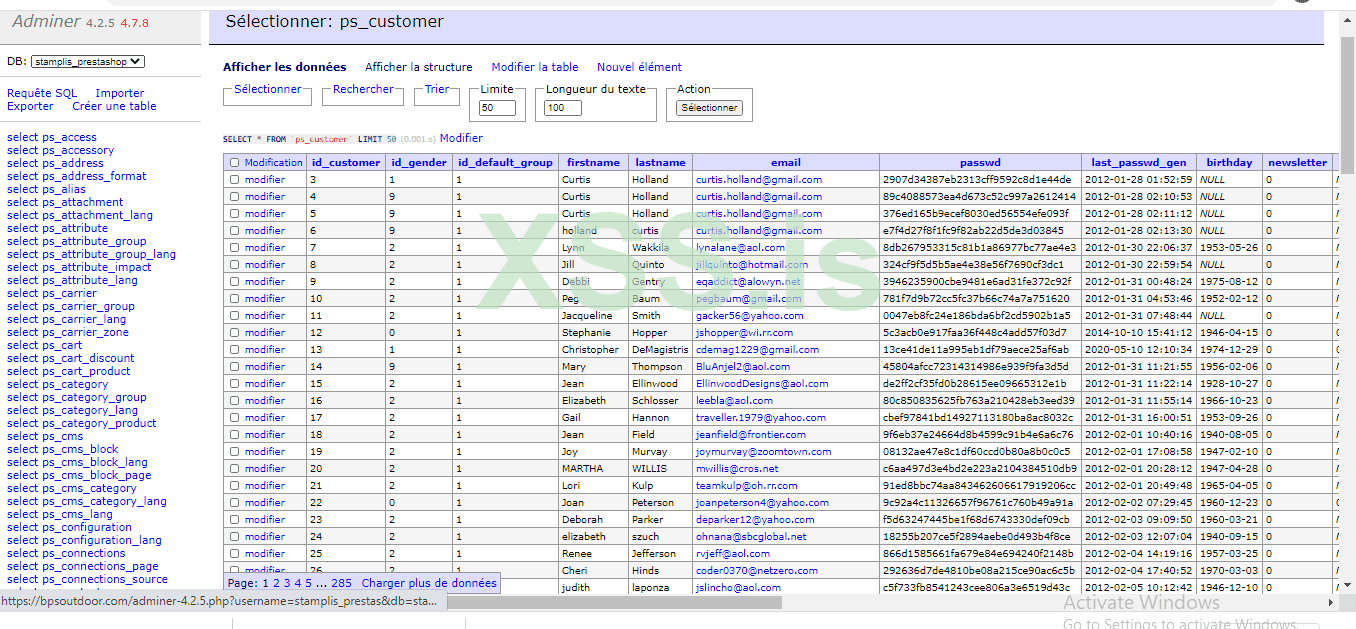Select the ps_configuration table in the sidebar
The width and height of the screenshot is (1356, 629).
(68, 527)
